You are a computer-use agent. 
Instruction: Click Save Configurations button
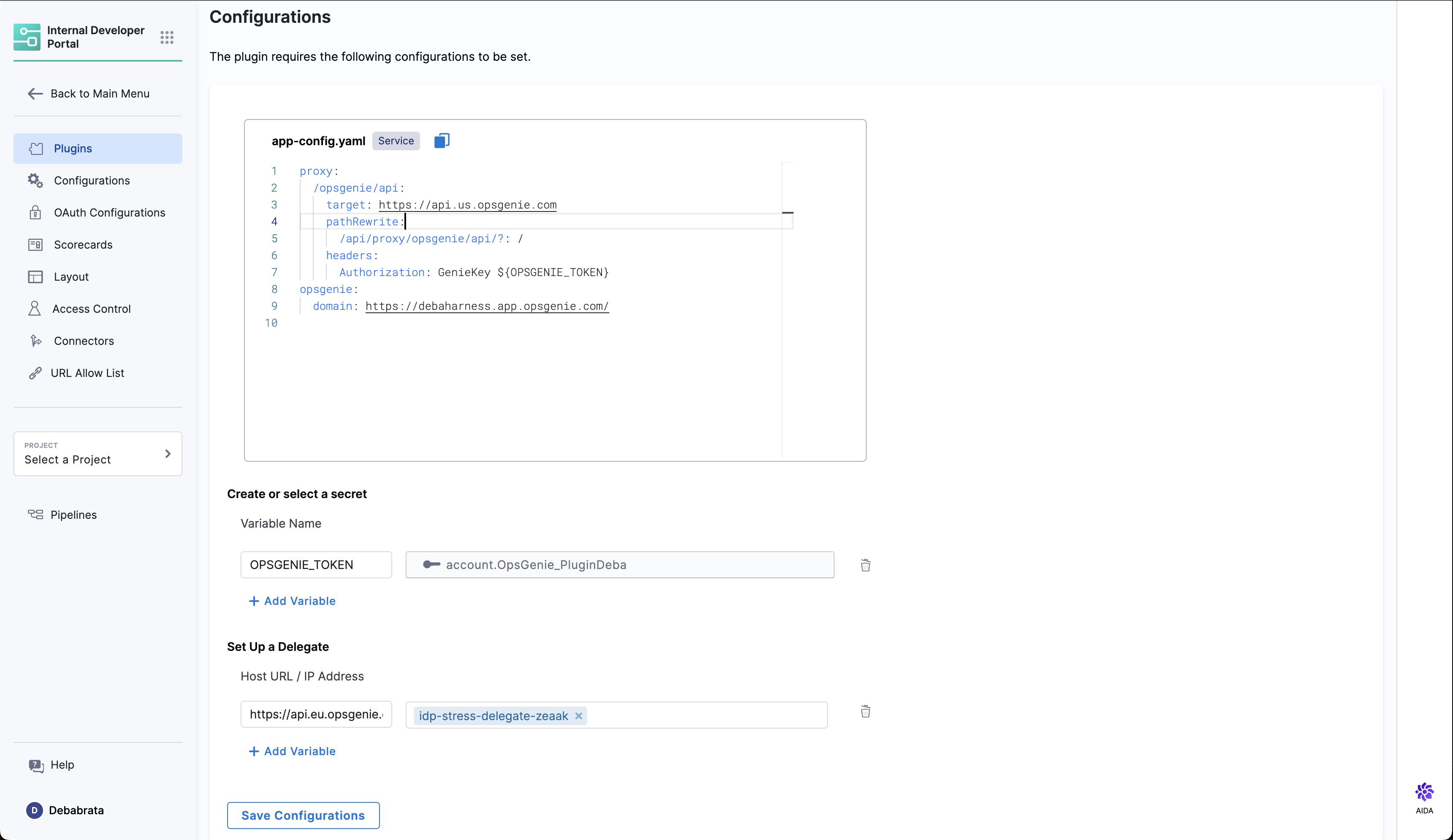point(303,815)
